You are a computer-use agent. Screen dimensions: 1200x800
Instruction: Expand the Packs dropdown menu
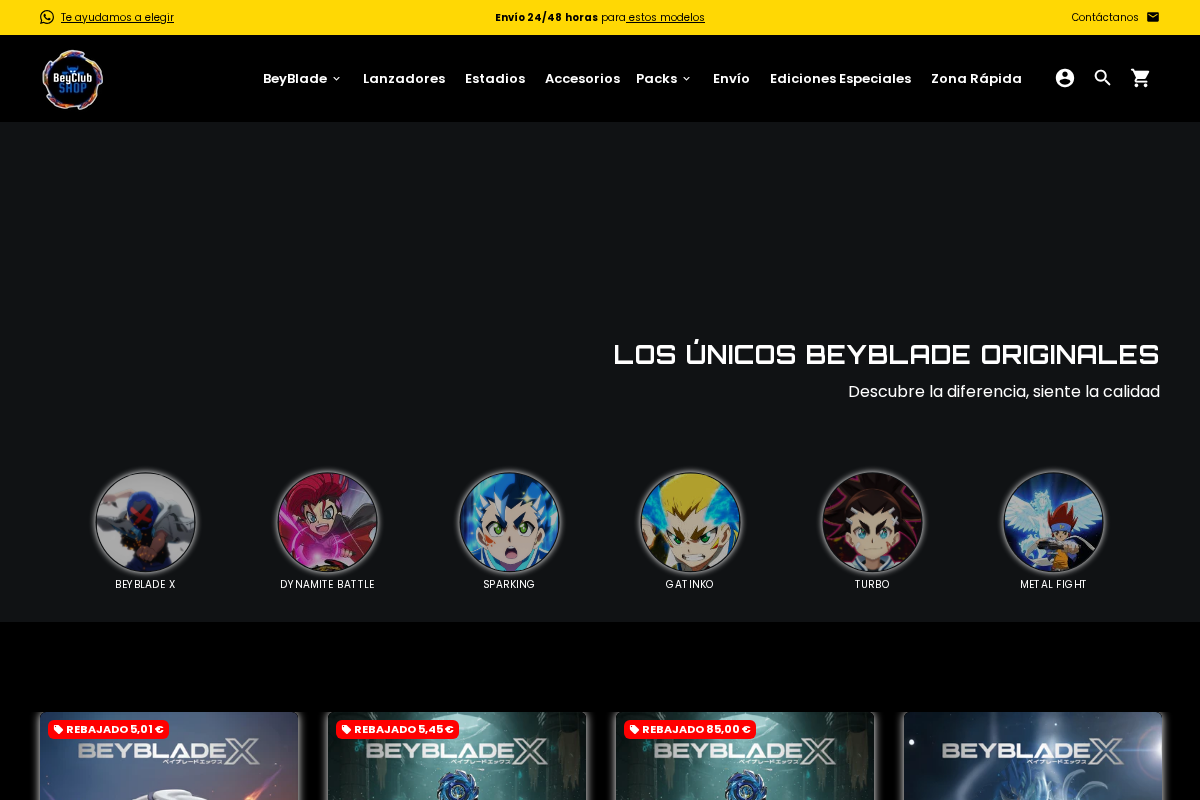663,77
